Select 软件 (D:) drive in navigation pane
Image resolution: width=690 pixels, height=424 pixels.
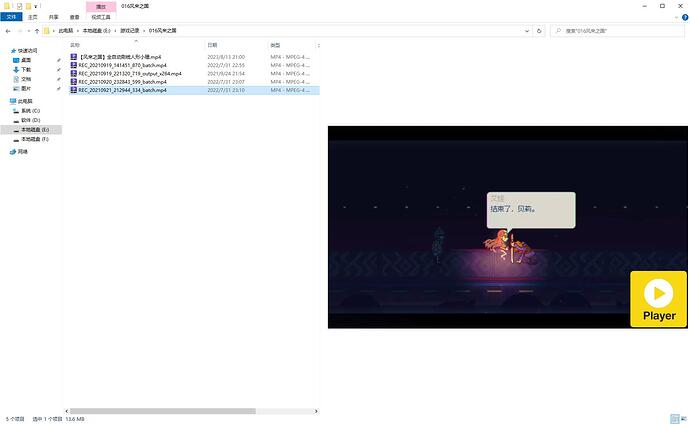(30, 121)
